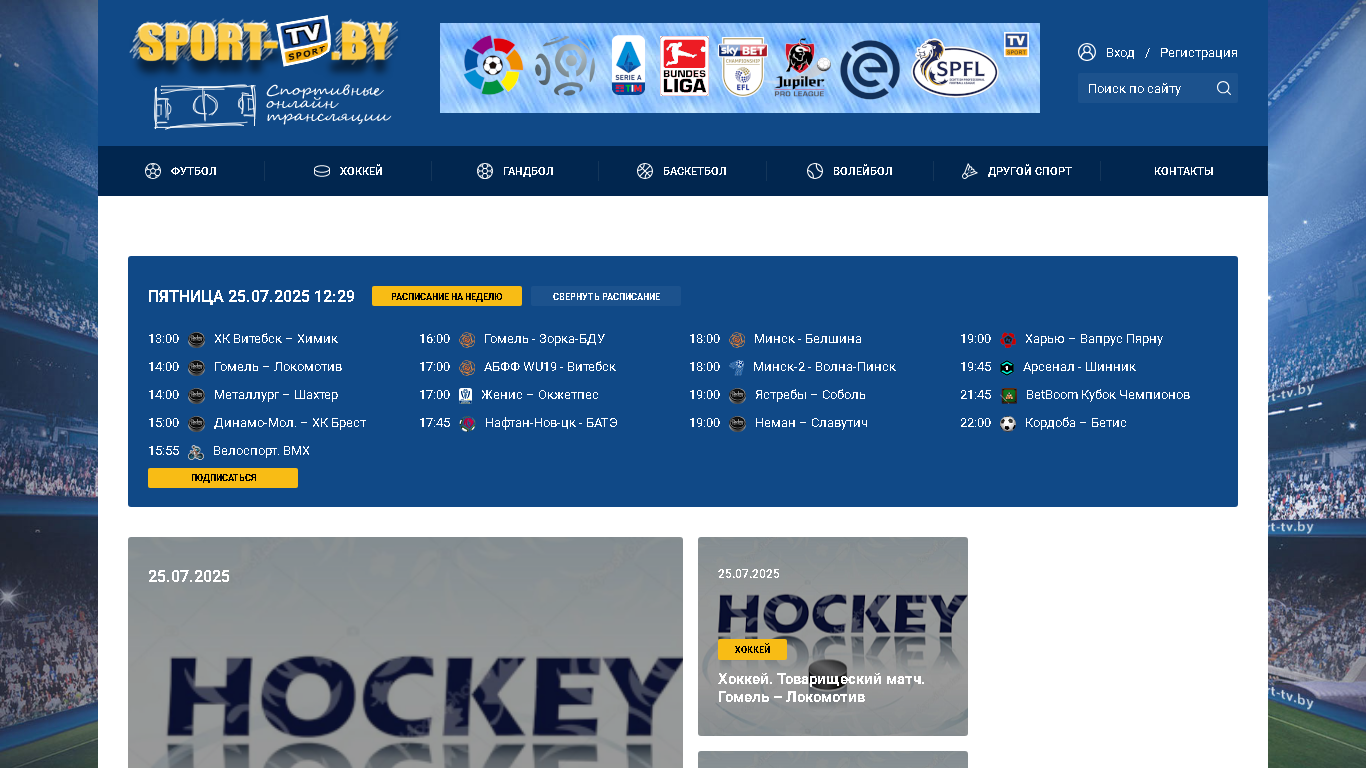Click the search magnifier icon
The image size is (1366, 768).
(x=1223, y=88)
